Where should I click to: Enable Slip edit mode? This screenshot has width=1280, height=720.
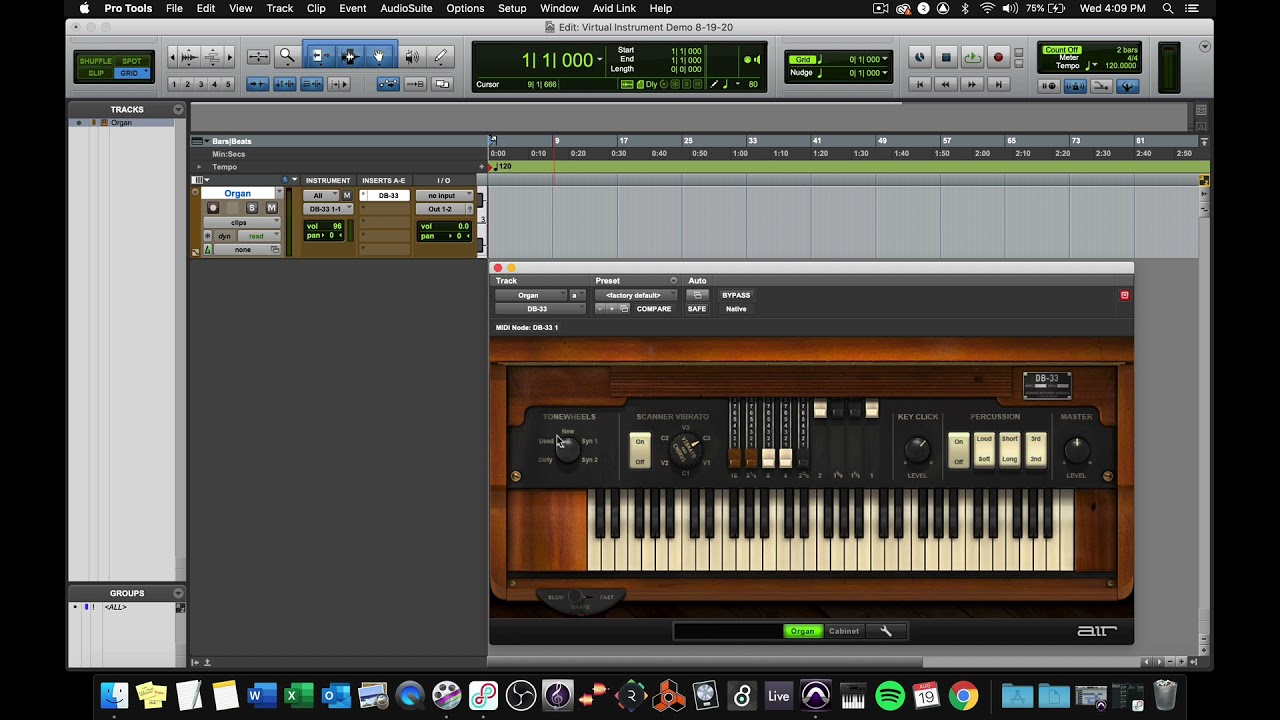click(x=96, y=73)
